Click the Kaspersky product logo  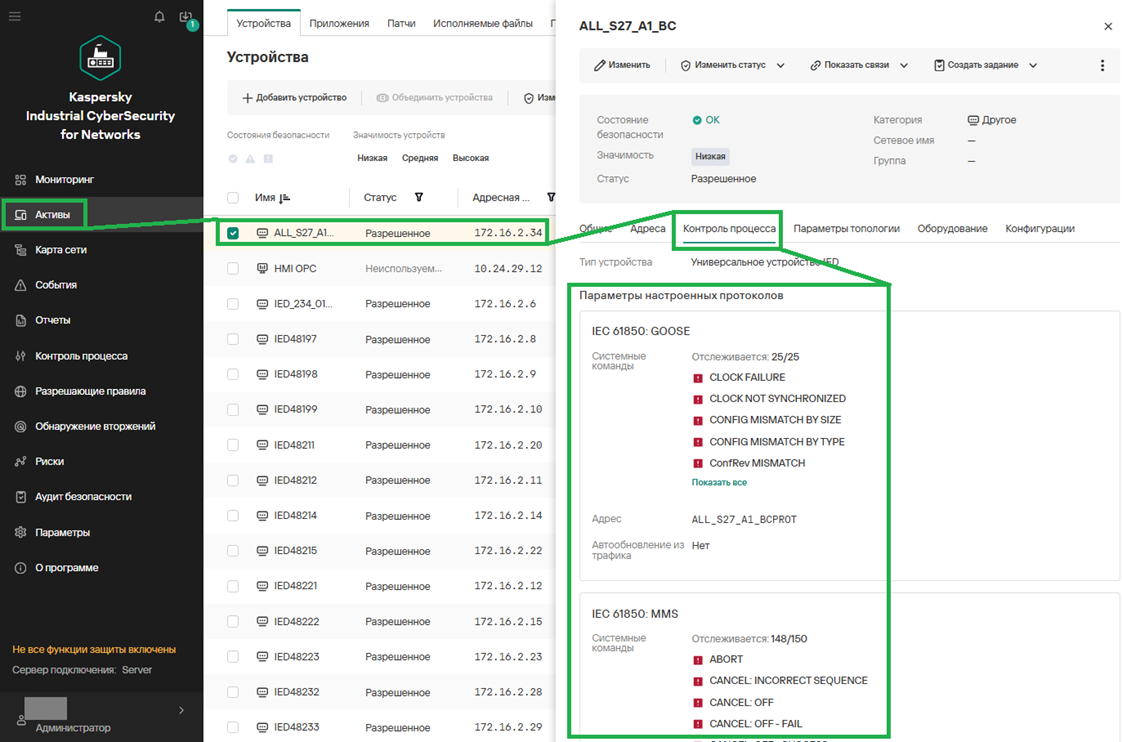pos(100,58)
